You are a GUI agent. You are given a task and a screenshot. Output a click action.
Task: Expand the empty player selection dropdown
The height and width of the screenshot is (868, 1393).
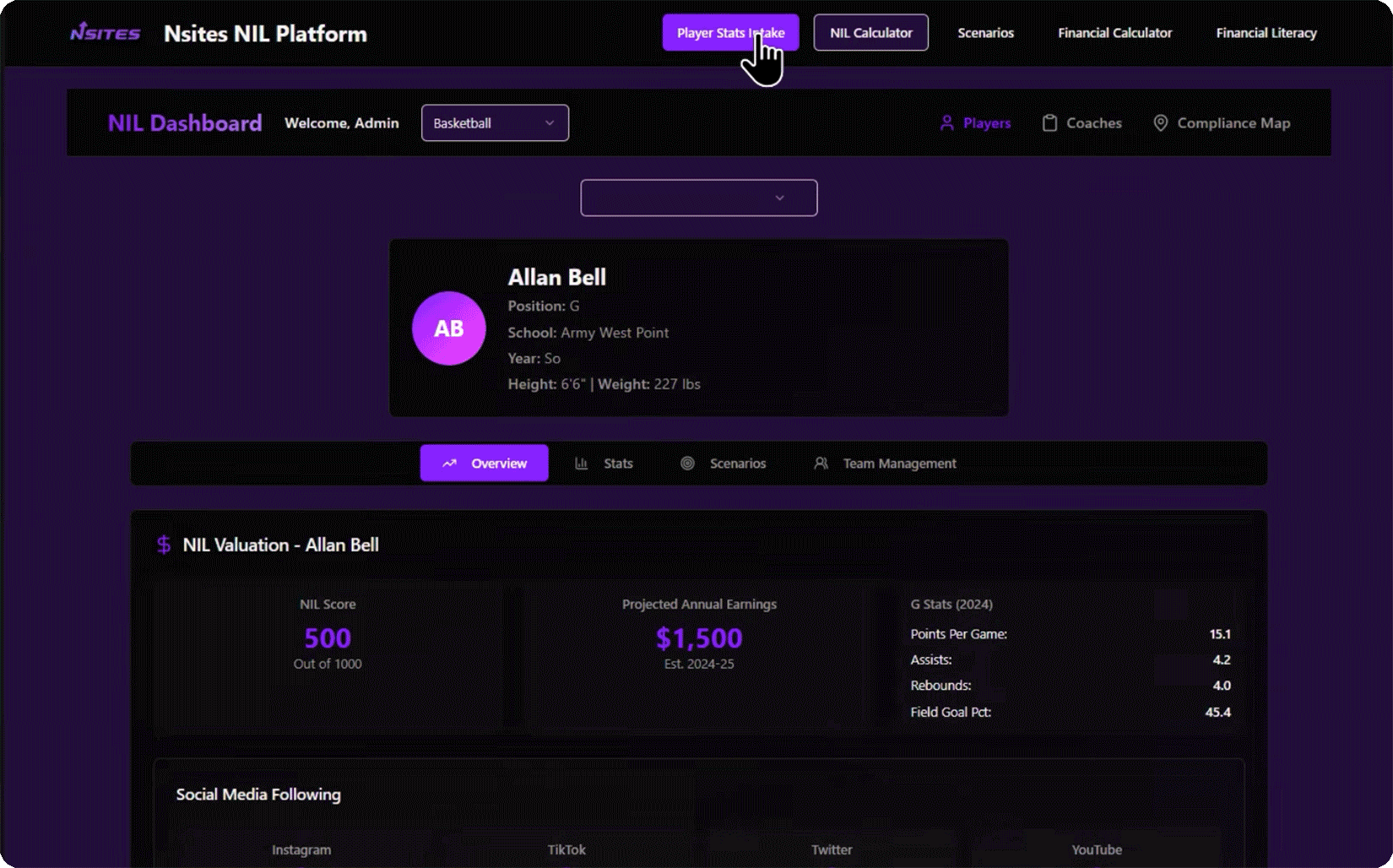[x=698, y=198]
